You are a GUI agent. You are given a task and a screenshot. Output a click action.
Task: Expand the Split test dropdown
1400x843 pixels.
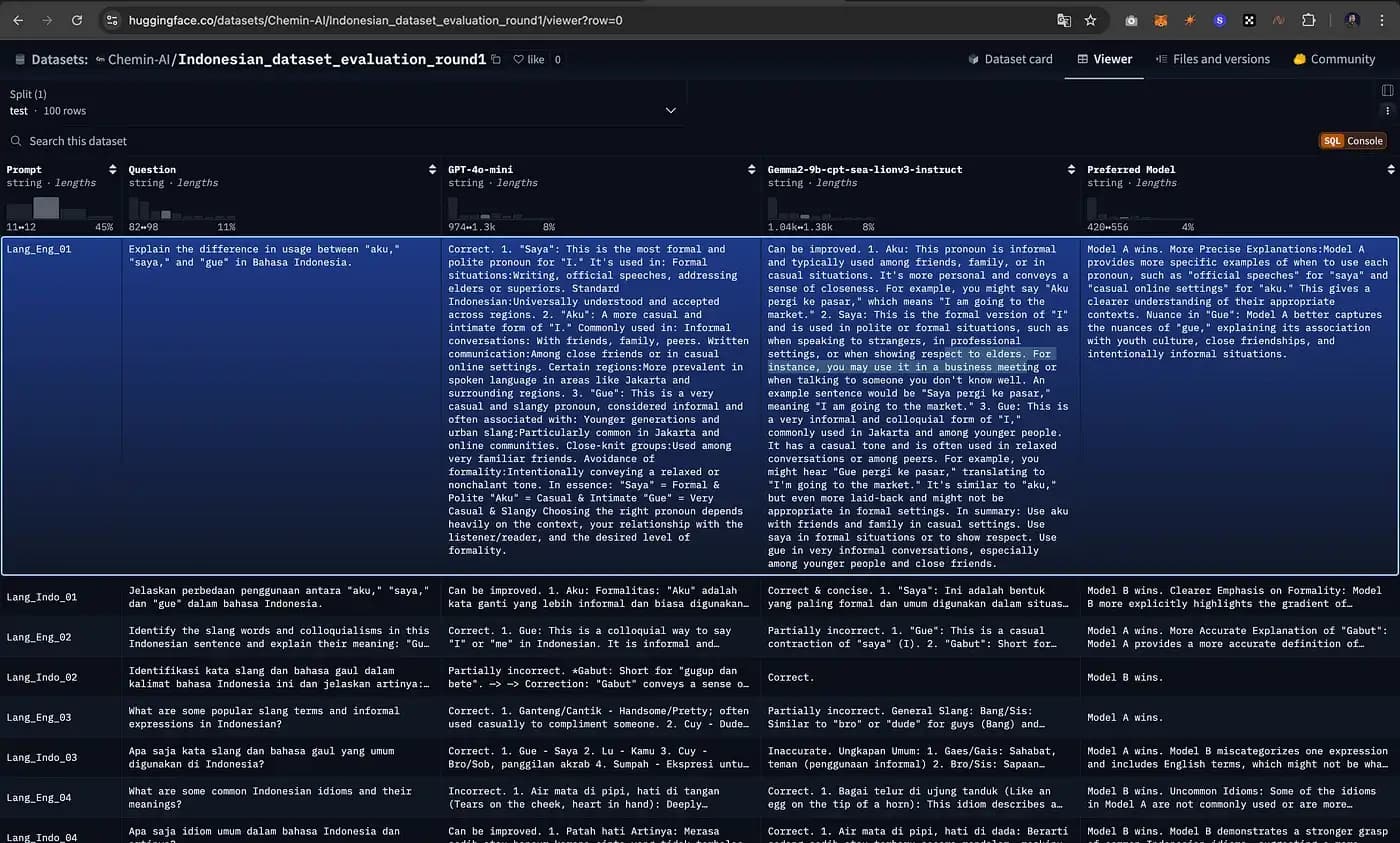click(670, 110)
